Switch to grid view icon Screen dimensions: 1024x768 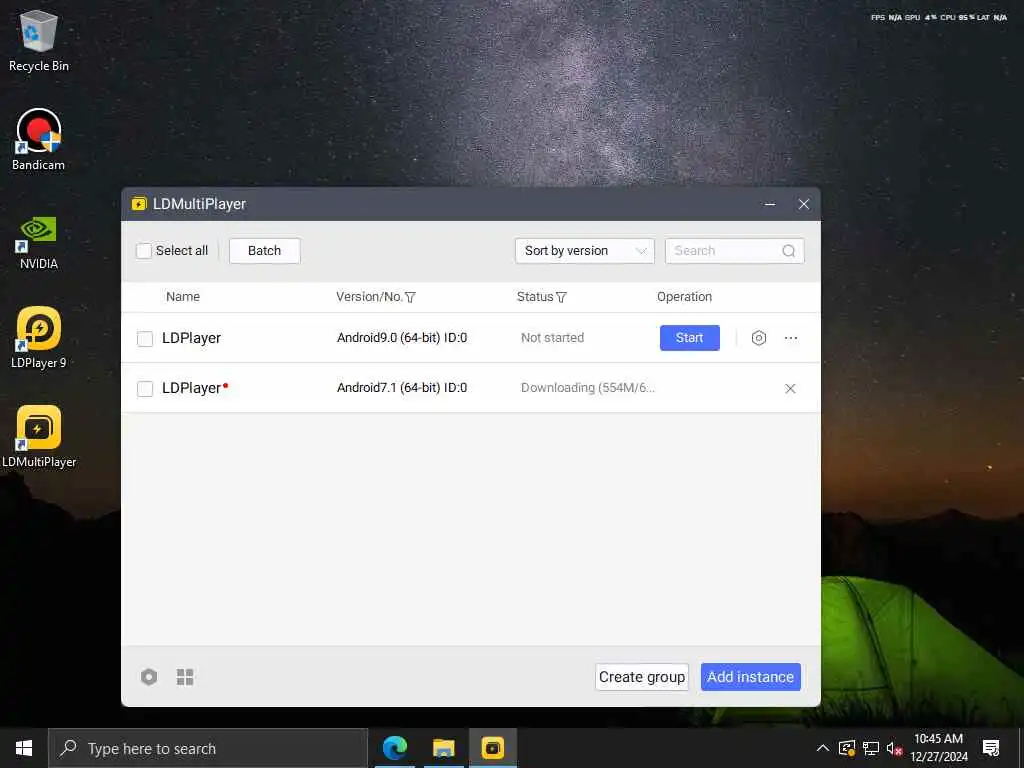pyautogui.click(x=185, y=677)
